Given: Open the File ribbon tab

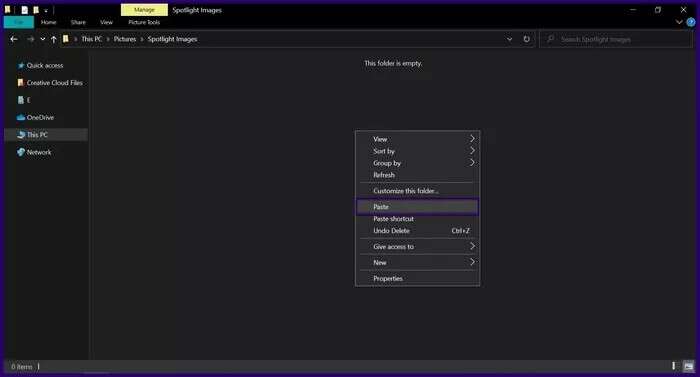Looking at the screenshot, I should point(19,22).
